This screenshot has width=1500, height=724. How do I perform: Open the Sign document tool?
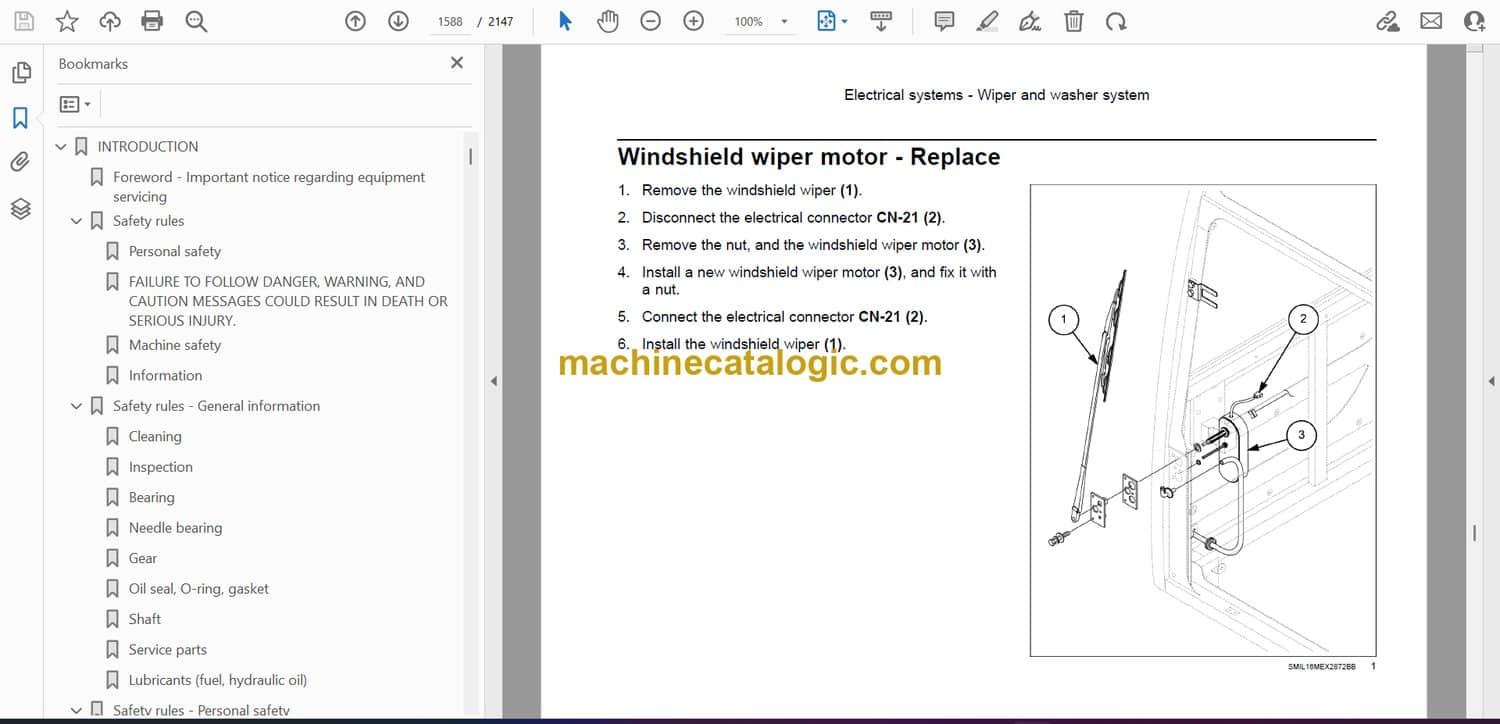tap(1030, 21)
